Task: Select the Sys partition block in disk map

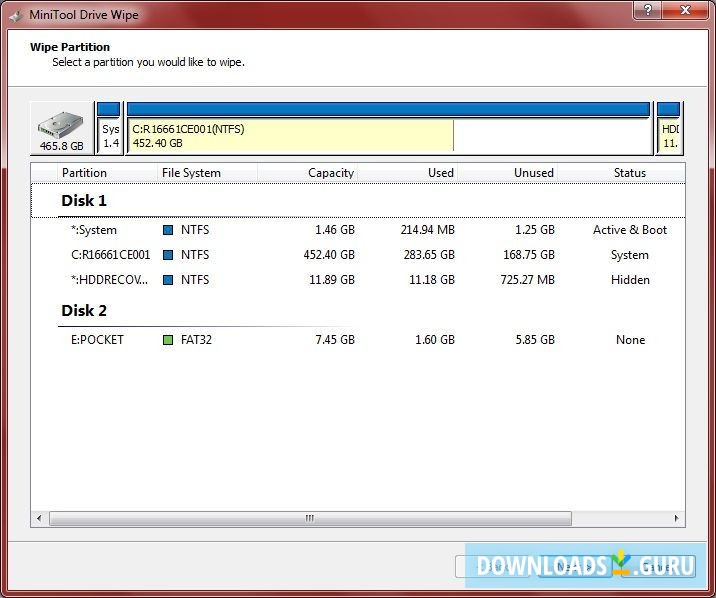Action: click(x=110, y=128)
